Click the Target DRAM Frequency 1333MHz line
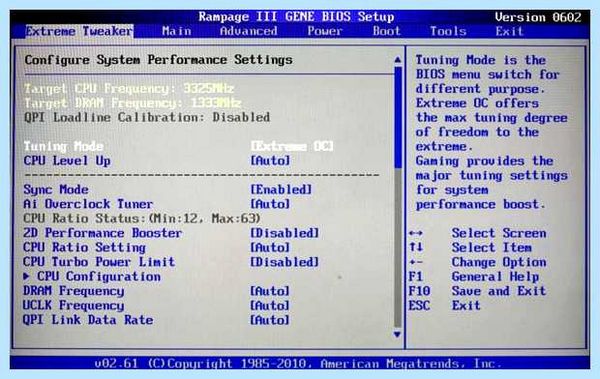 [x=132, y=103]
